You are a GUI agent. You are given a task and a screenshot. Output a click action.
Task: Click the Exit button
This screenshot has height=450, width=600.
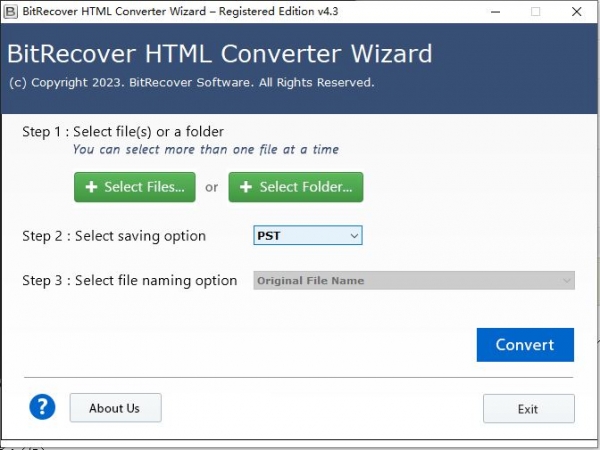(528, 409)
